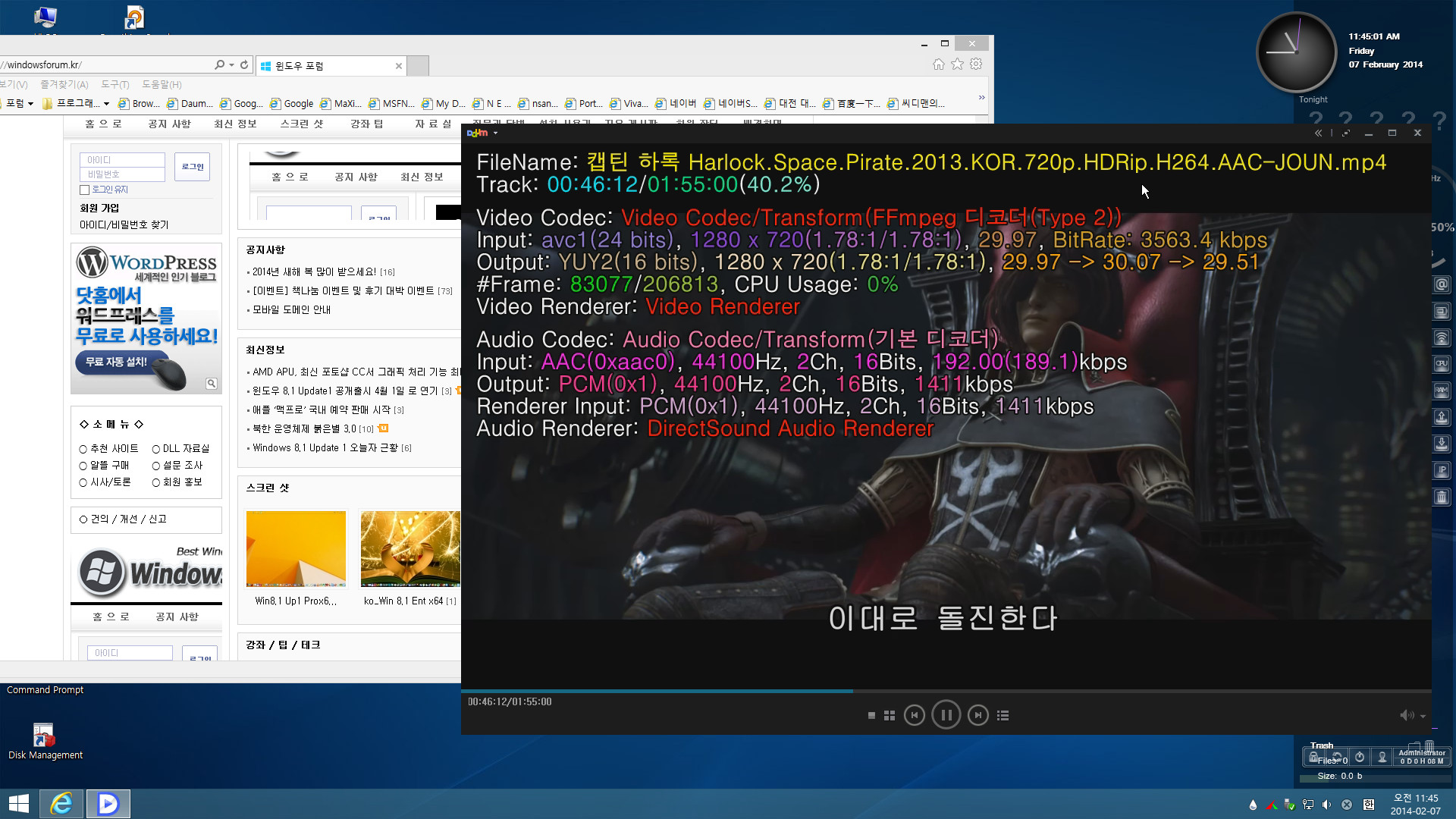The height and width of the screenshot is (819, 1456).
Task: Select the 추천 사이트 radio option
Action: click(83, 449)
